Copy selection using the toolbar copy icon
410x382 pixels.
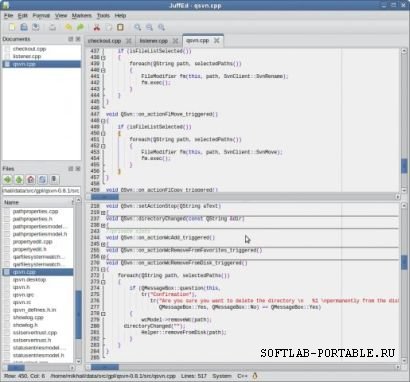click(108, 27)
